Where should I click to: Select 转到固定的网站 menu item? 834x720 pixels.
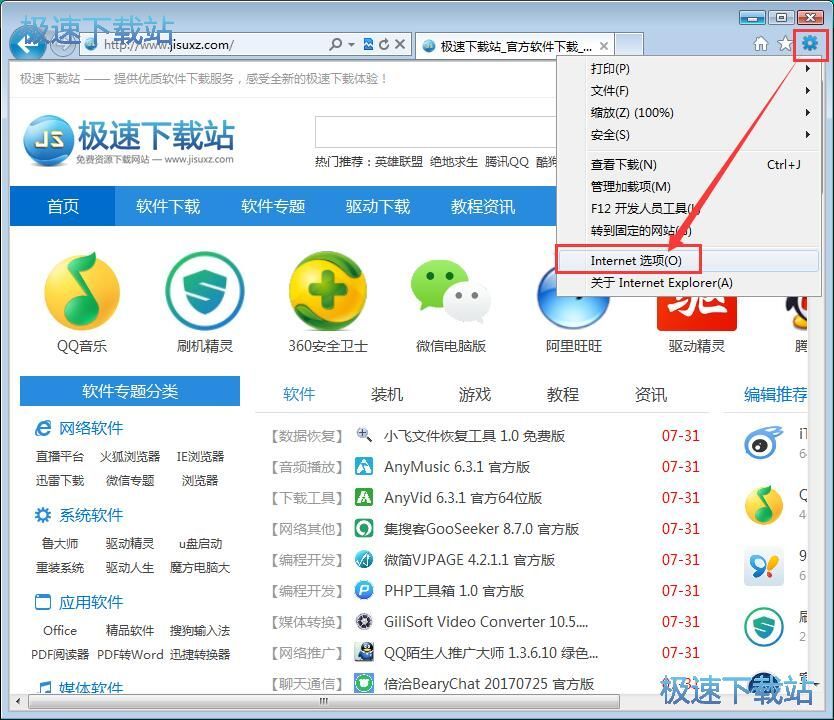tap(688, 230)
